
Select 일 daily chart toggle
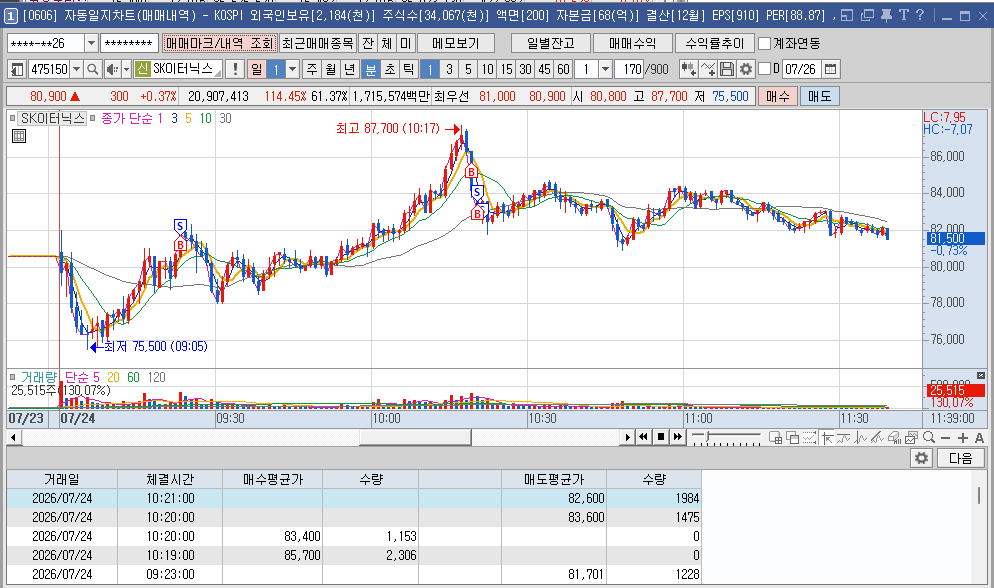pos(257,69)
